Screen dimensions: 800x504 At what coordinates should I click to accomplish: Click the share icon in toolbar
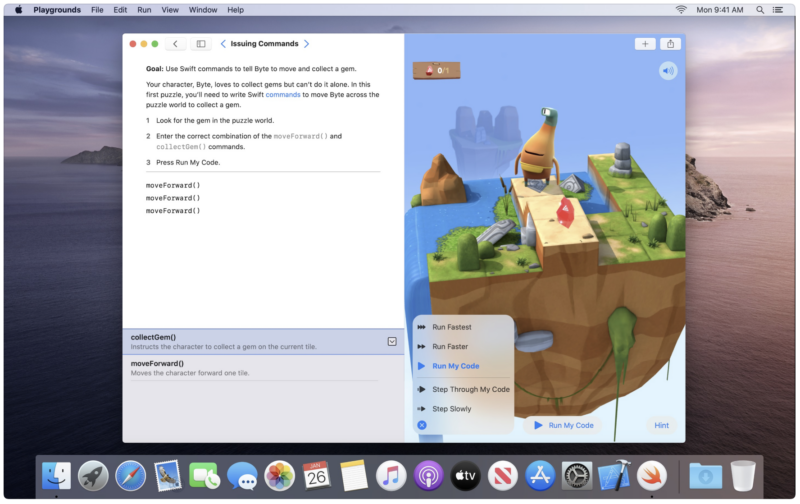[x=671, y=44]
